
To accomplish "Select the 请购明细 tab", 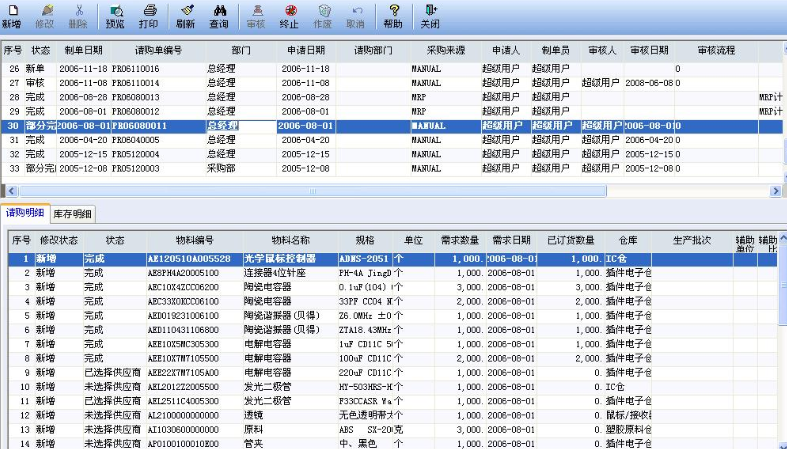I will click(x=25, y=214).
